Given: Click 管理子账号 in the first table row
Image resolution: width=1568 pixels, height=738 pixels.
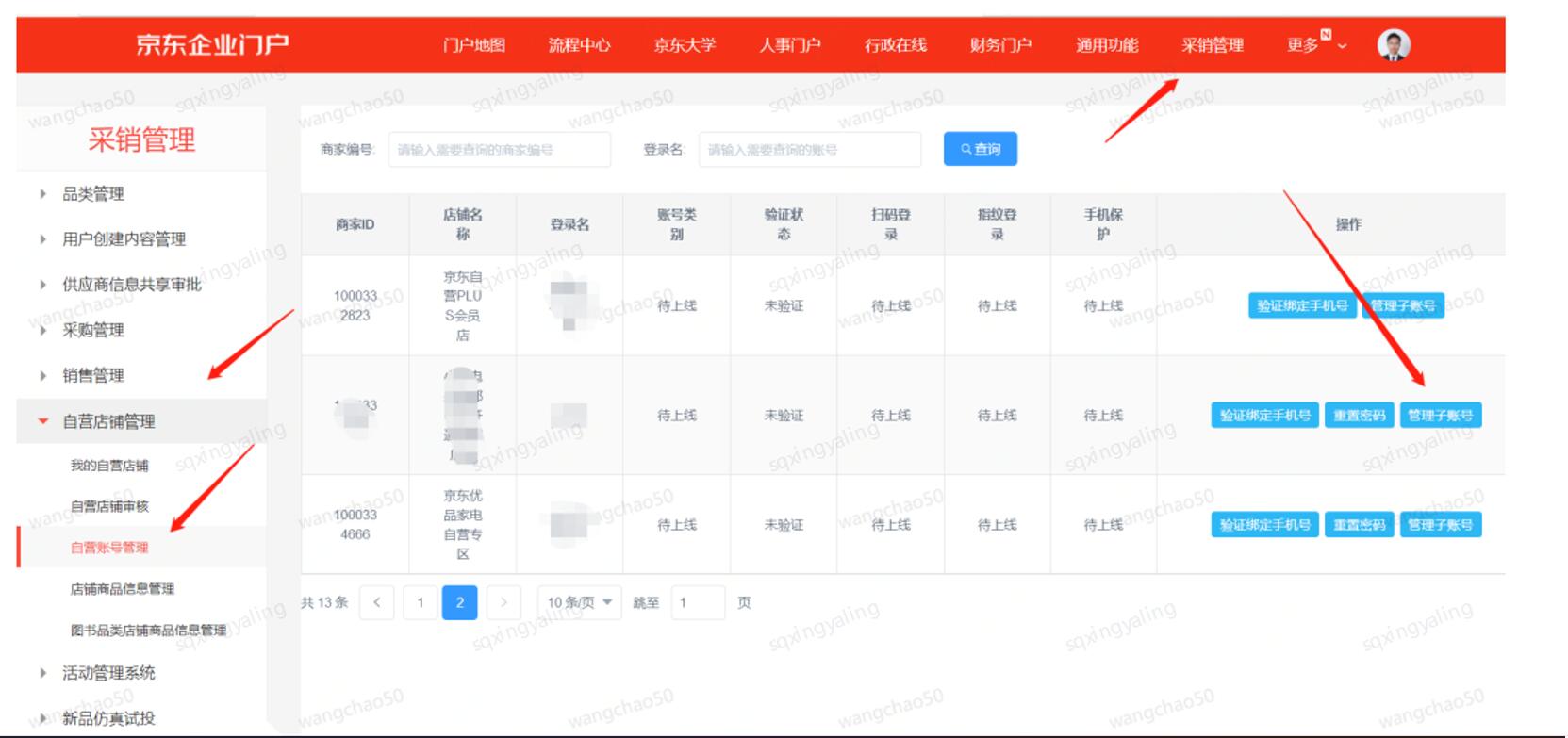Looking at the screenshot, I should pyautogui.click(x=1402, y=305).
